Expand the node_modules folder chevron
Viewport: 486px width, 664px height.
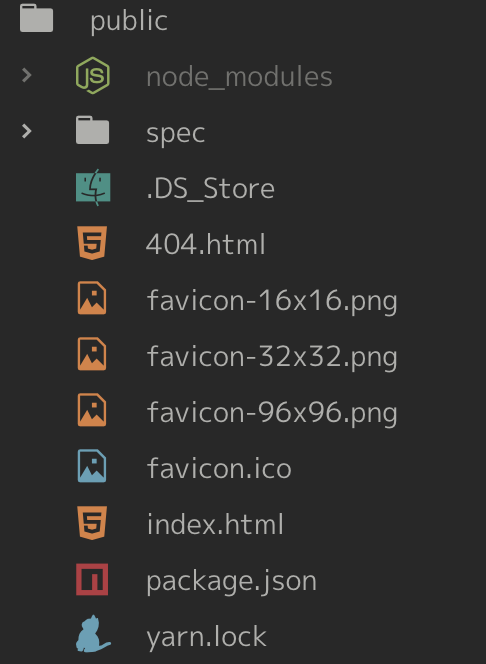(x=27, y=75)
